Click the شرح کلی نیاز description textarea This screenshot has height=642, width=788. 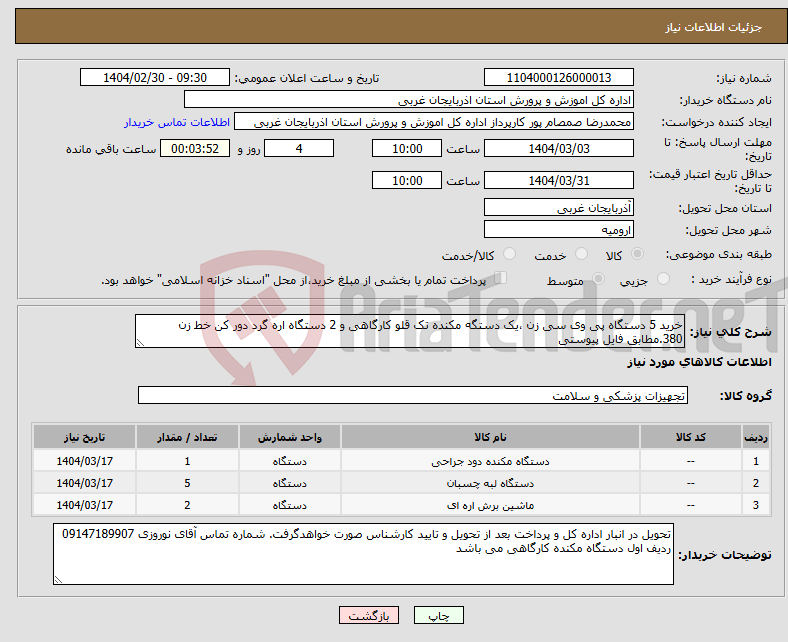(410, 331)
